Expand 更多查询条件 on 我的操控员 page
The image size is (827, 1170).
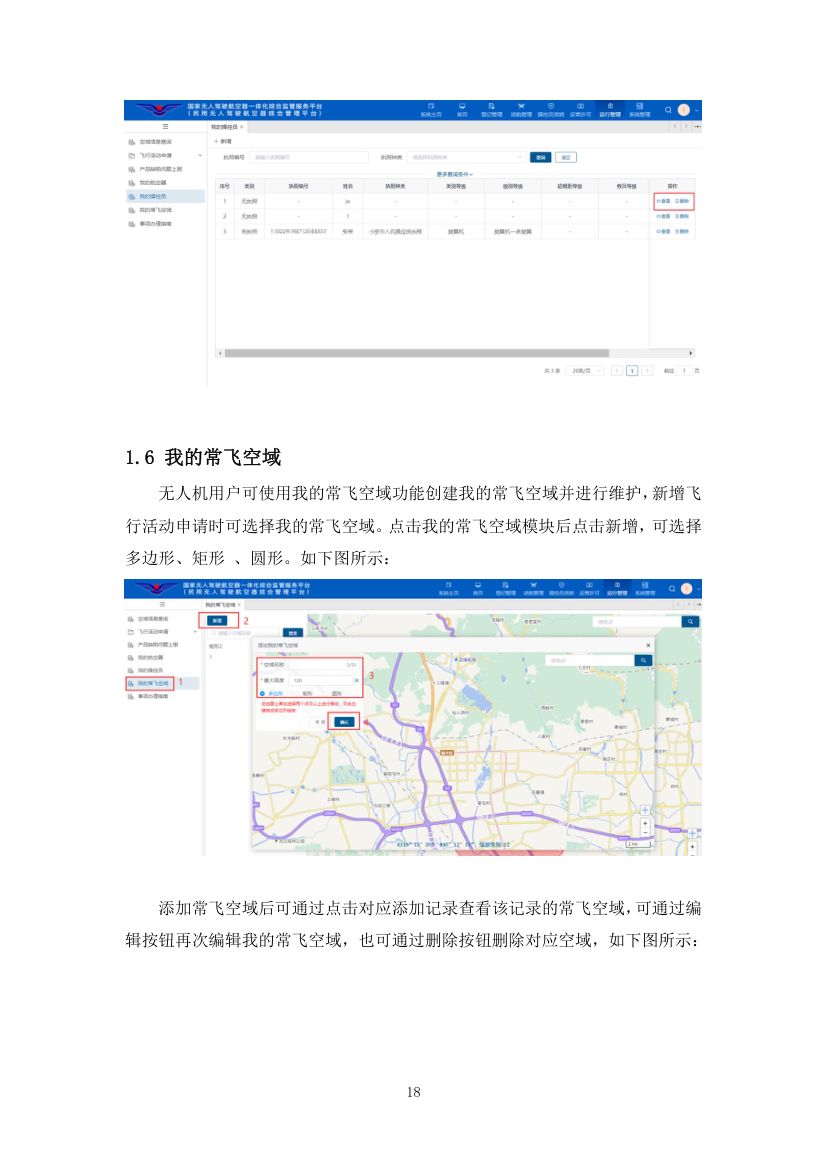point(455,174)
